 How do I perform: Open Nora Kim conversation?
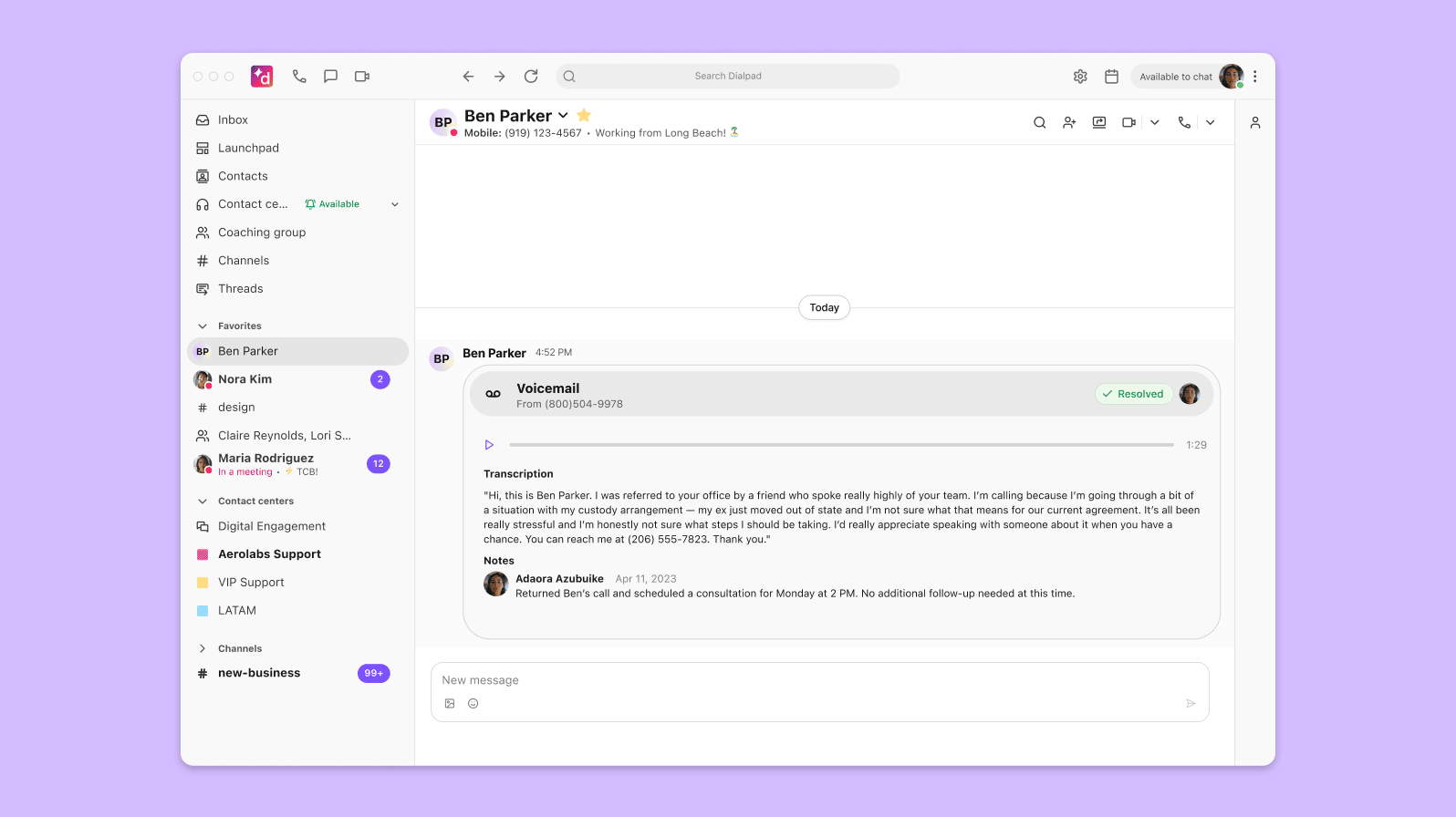(244, 379)
